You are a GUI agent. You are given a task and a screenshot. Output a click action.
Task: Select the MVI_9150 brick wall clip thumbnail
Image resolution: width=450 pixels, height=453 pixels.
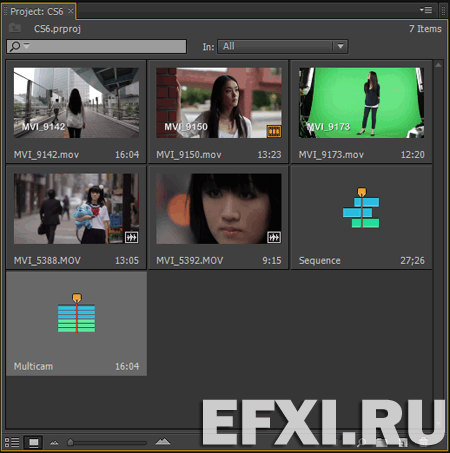pos(219,103)
